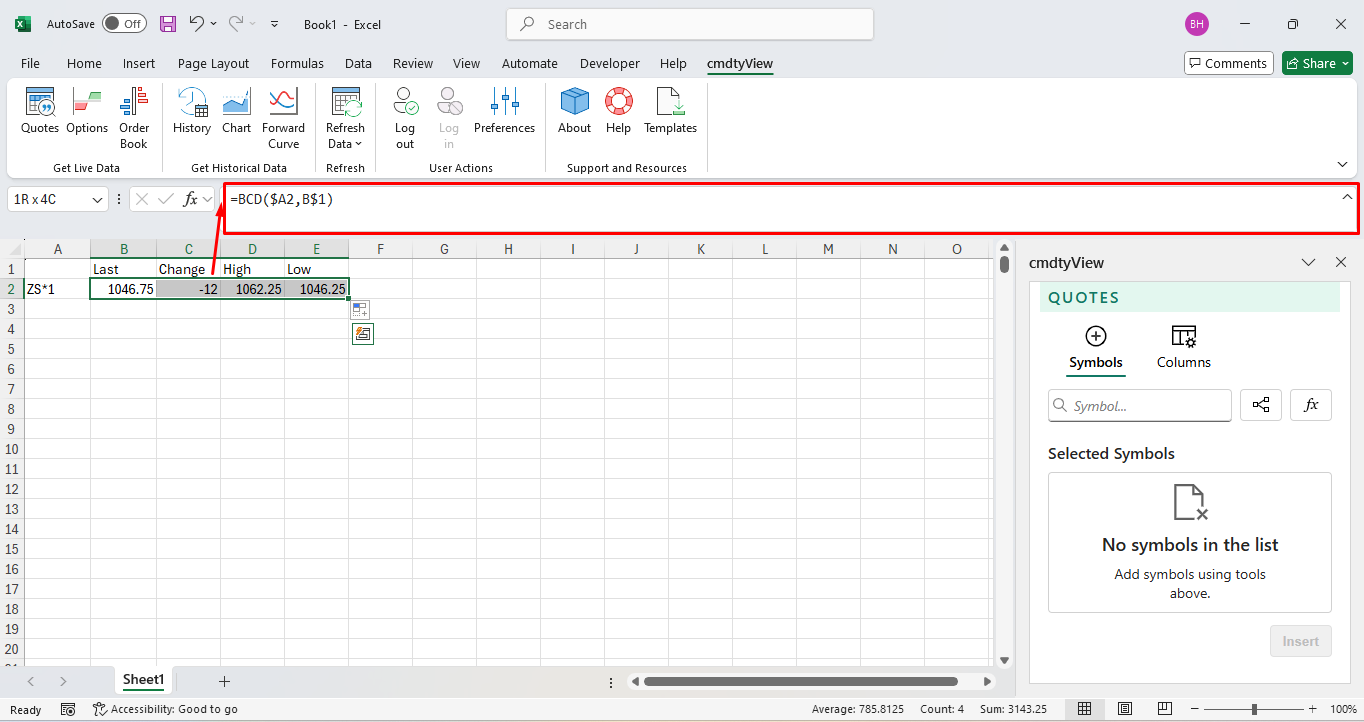Select the Sheet1 tab
Image resolution: width=1364 pixels, height=722 pixels.
point(143,680)
